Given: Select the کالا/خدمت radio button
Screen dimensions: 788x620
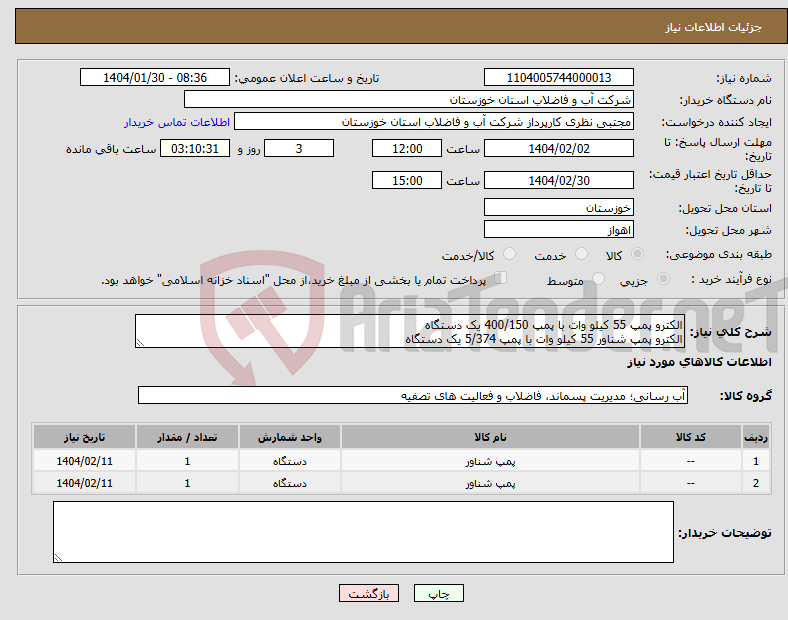Looking at the screenshot, I should tap(510, 254).
